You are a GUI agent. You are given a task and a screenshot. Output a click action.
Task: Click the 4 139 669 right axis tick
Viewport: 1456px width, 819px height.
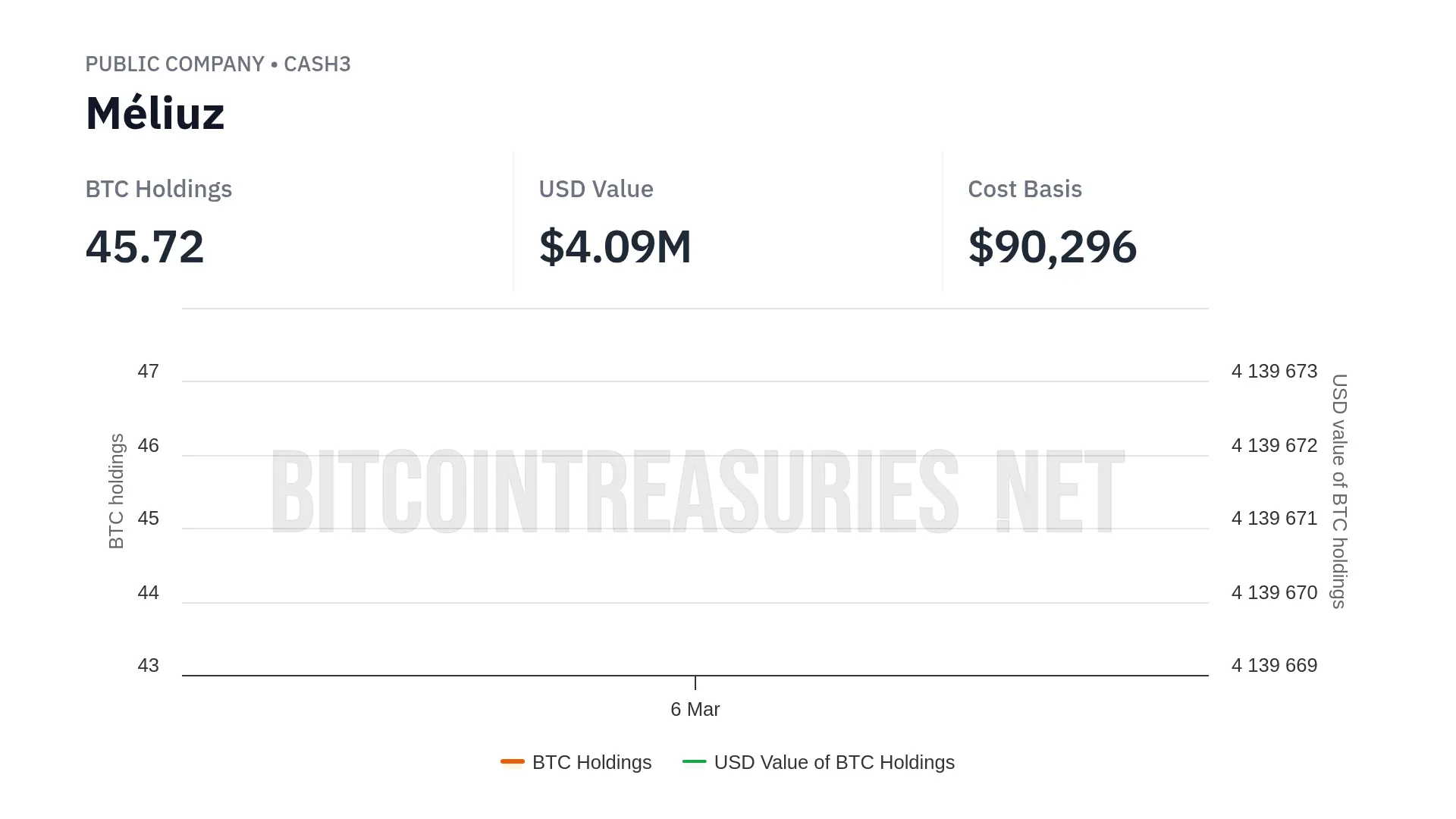tap(1274, 666)
